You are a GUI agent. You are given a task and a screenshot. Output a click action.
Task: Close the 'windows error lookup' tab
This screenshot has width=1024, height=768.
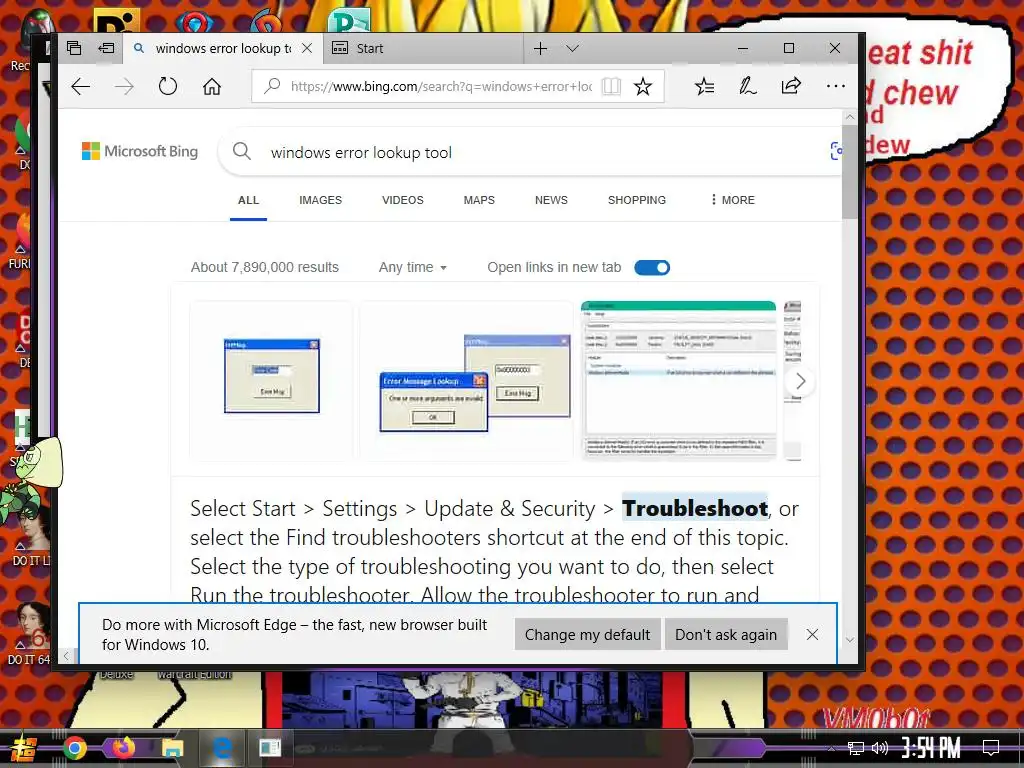pos(307,48)
